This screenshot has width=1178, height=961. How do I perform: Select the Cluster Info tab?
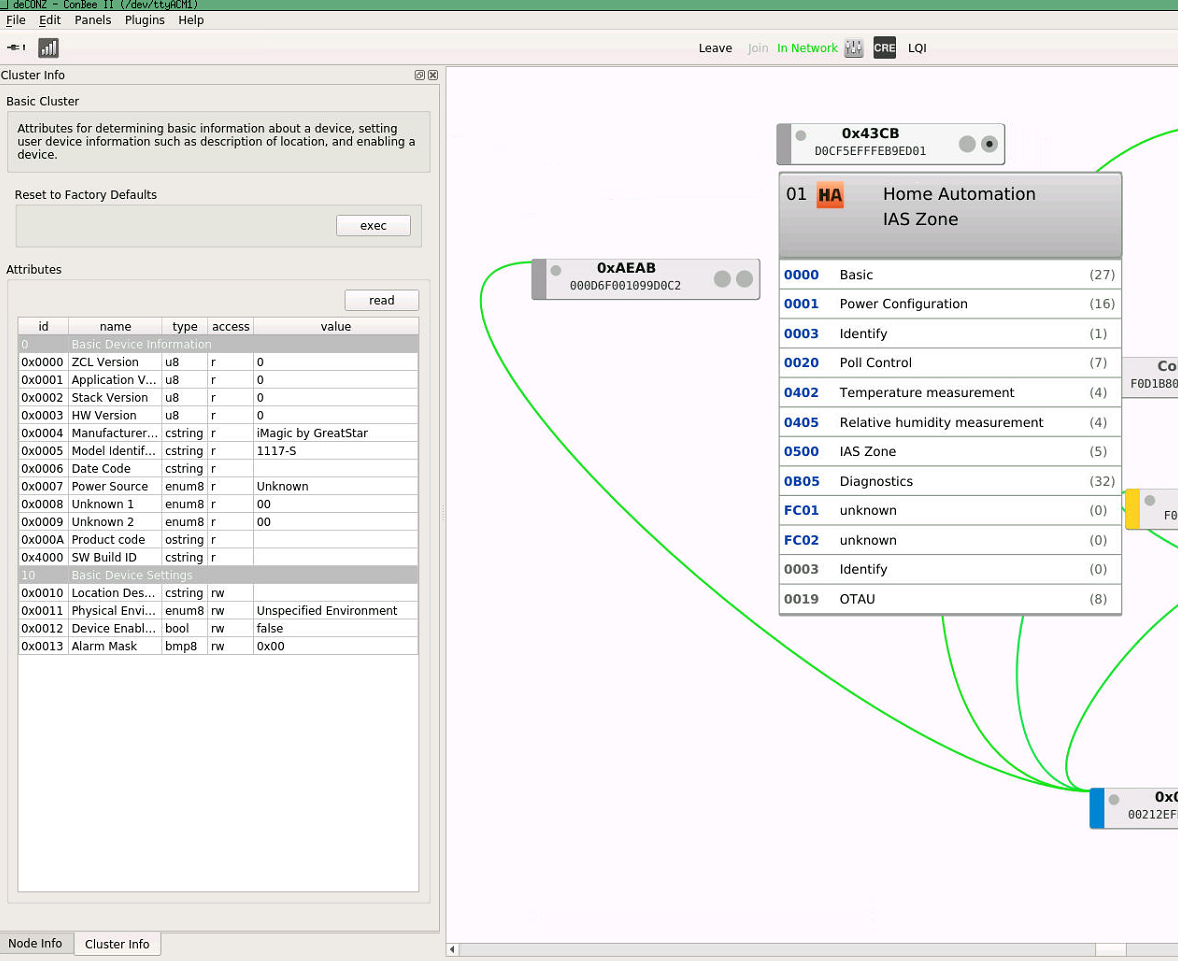[117, 944]
